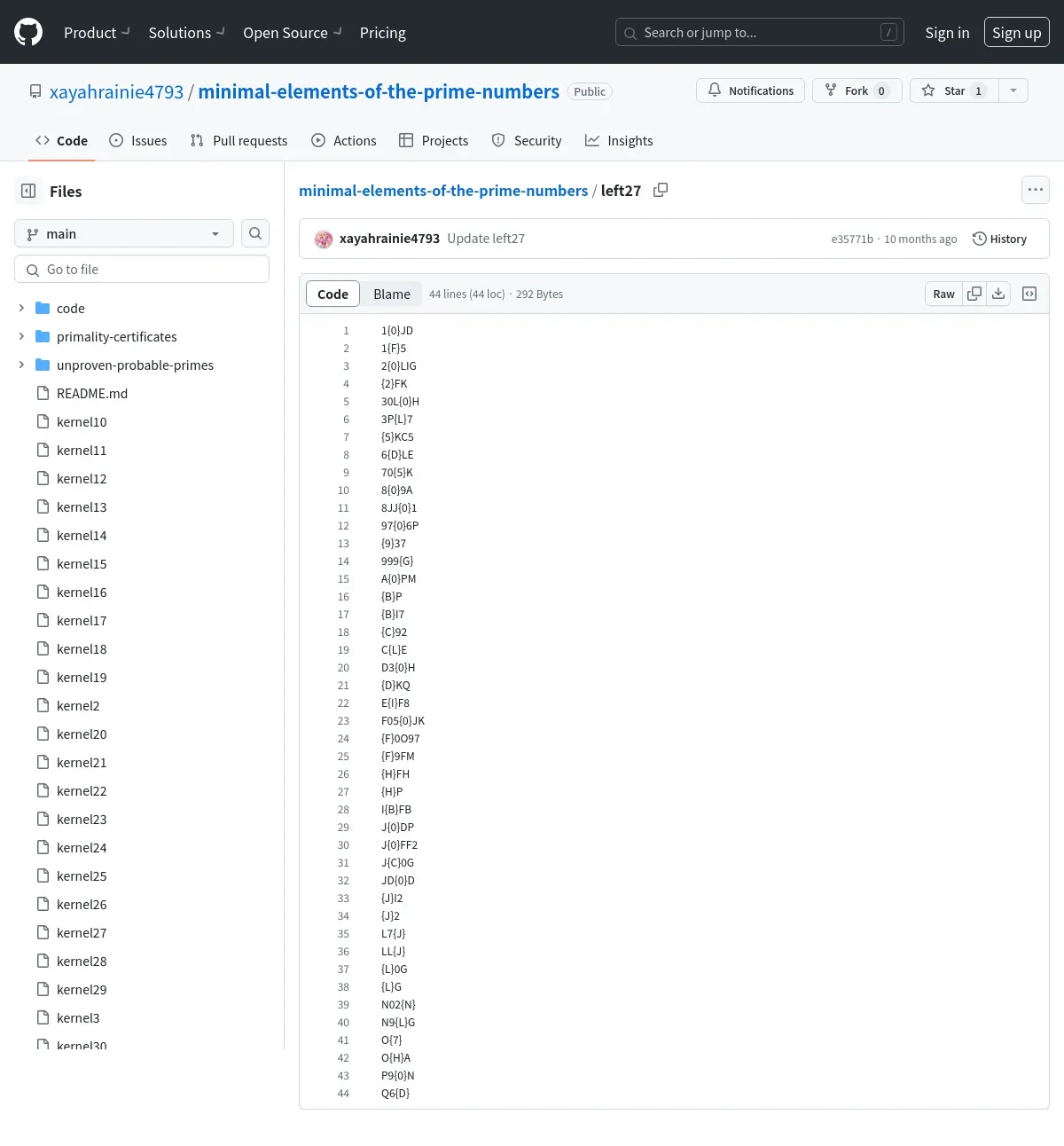The image size is (1064, 1146).
Task: Open commit e35771b
Action: pyautogui.click(x=852, y=239)
